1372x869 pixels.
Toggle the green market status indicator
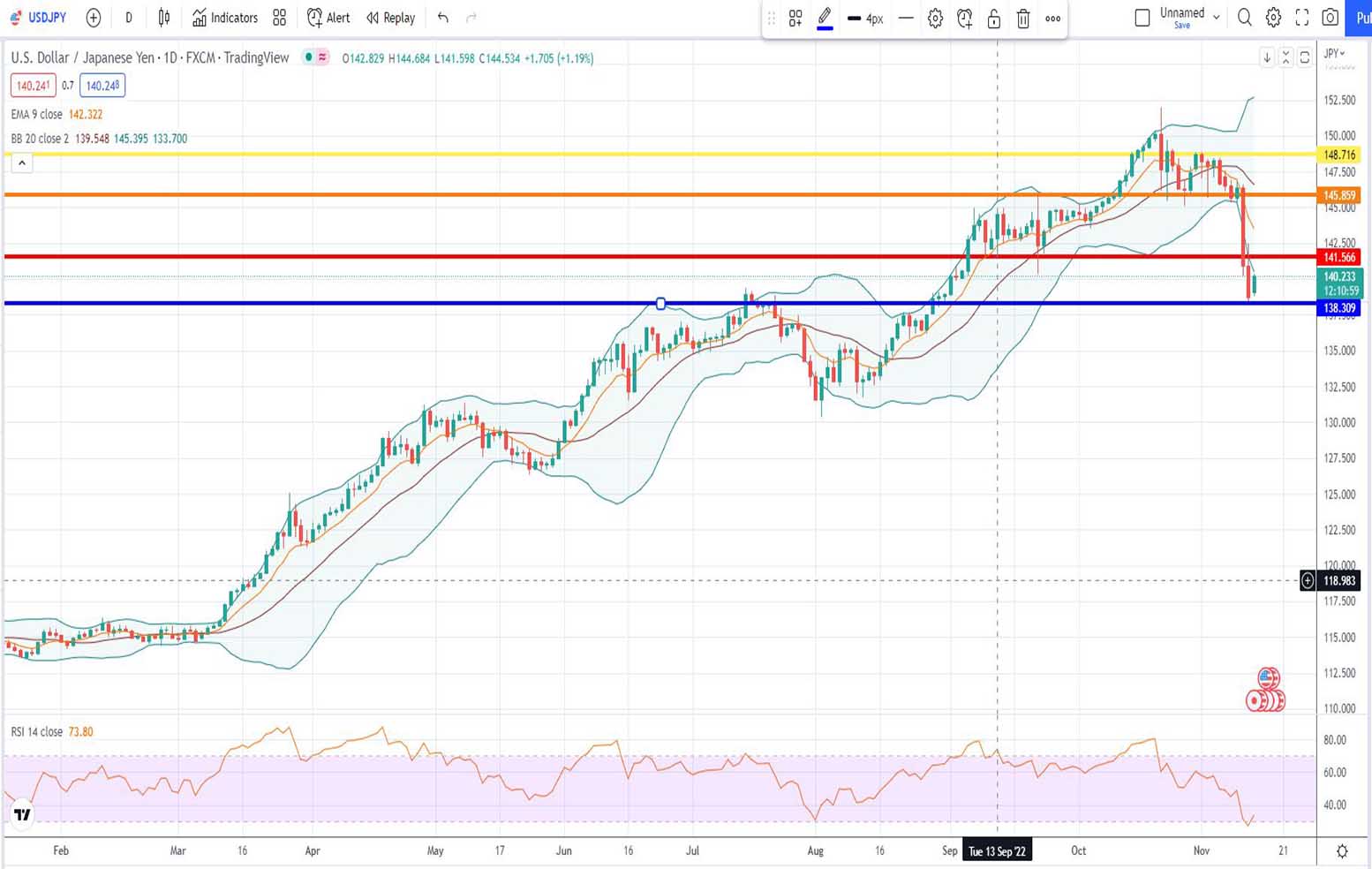308,57
